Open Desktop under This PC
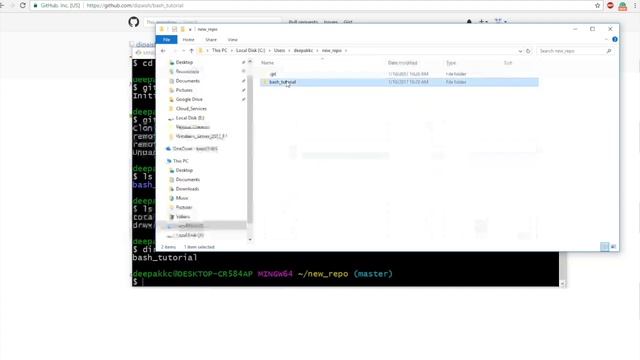This screenshot has height=360, width=640. tap(184, 170)
